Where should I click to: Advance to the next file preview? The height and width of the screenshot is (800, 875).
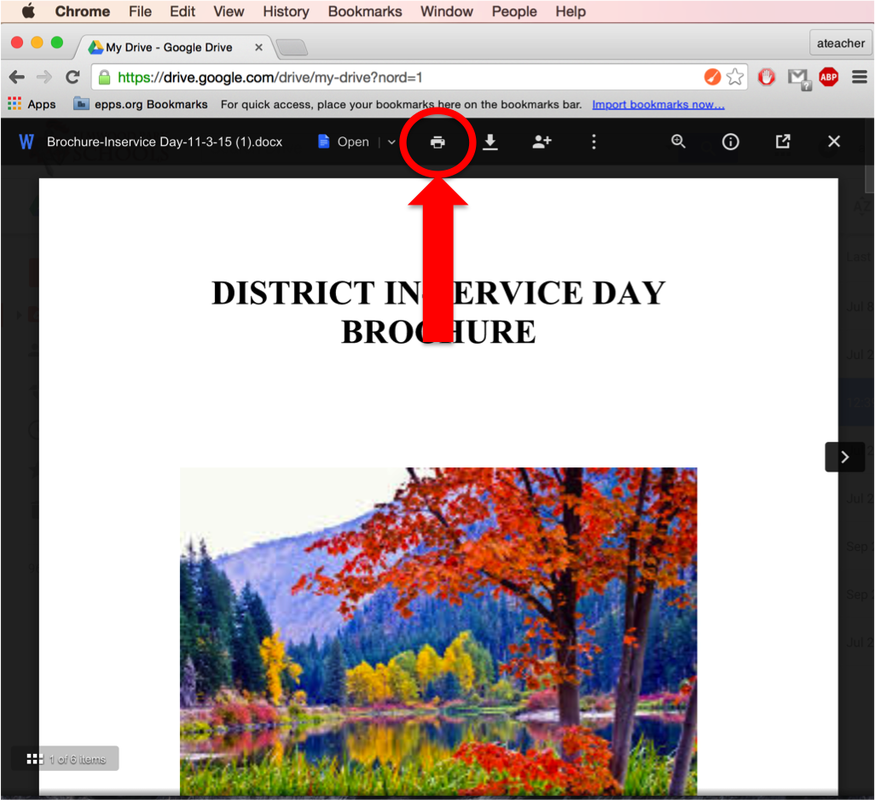[845, 457]
